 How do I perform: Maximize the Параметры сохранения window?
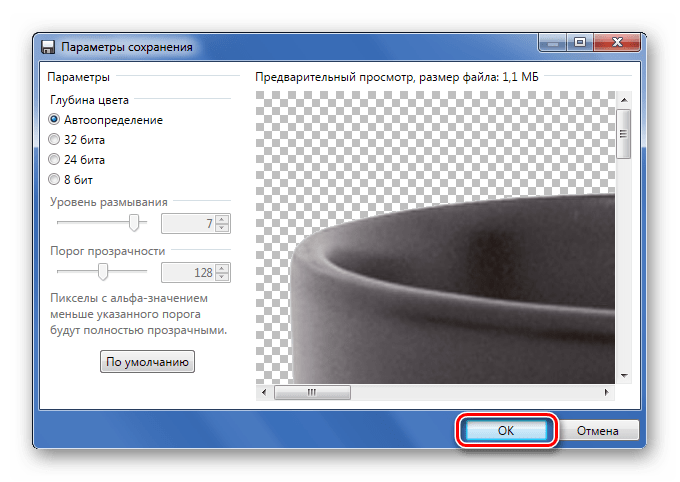pos(580,42)
